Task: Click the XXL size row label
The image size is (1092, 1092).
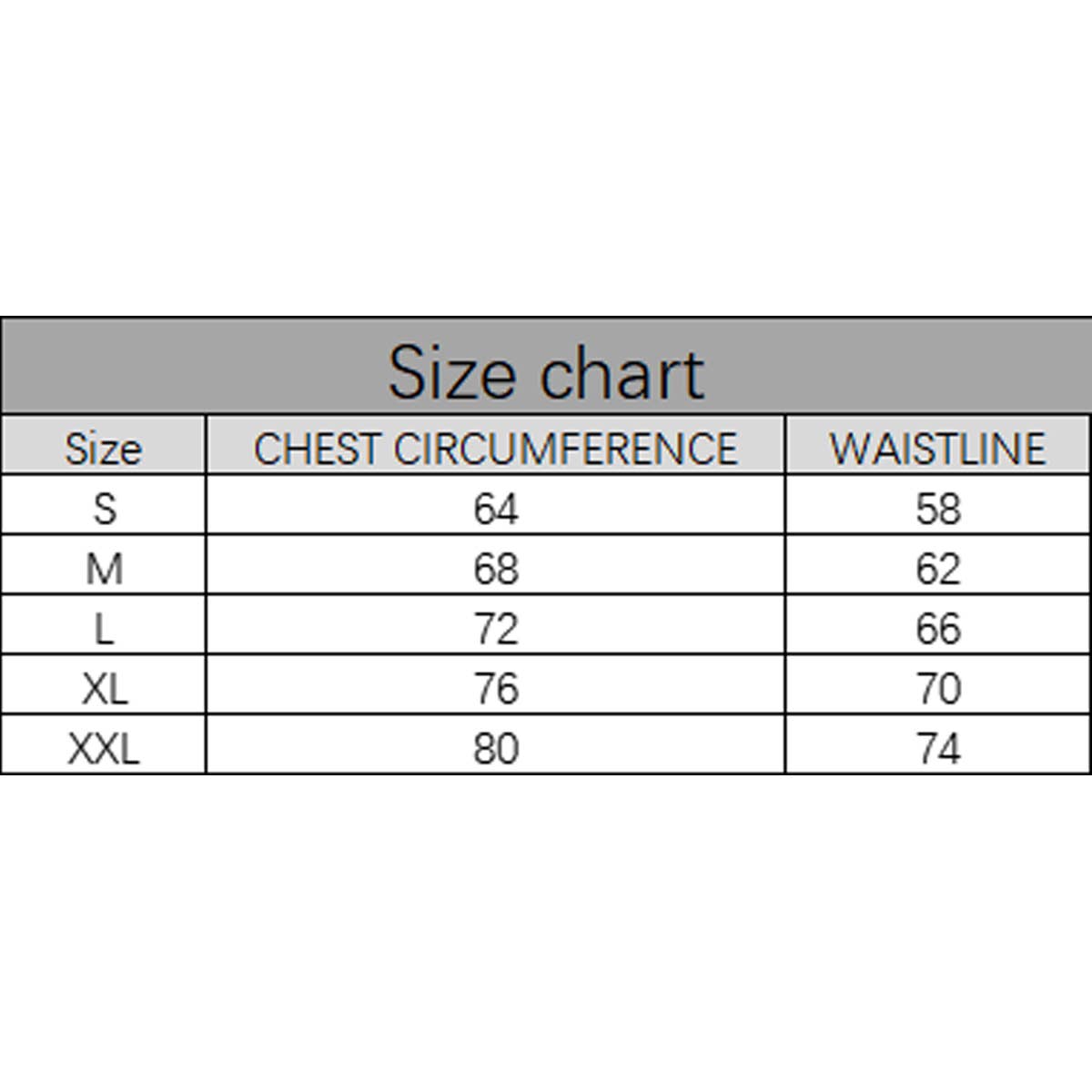Action: (x=104, y=749)
